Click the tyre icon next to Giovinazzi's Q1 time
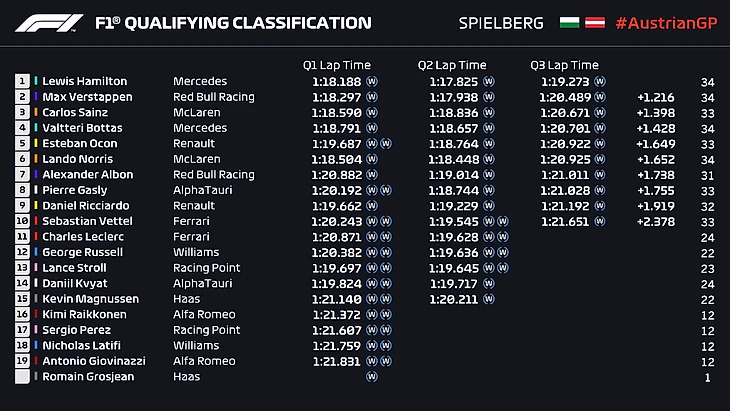The height and width of the screenshot is (411, 730). click(x=372, y=361)
